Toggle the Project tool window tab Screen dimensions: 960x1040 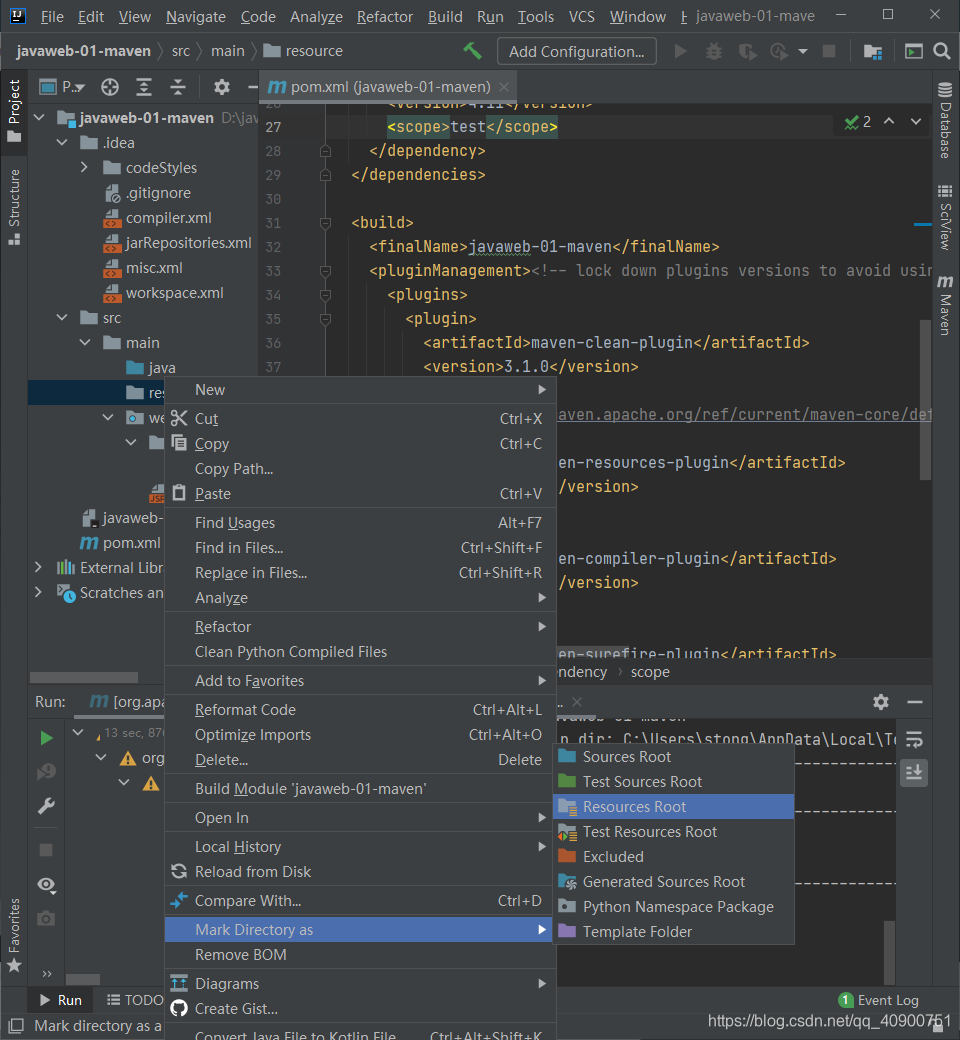pyautogui.click(x=14, y=111)
